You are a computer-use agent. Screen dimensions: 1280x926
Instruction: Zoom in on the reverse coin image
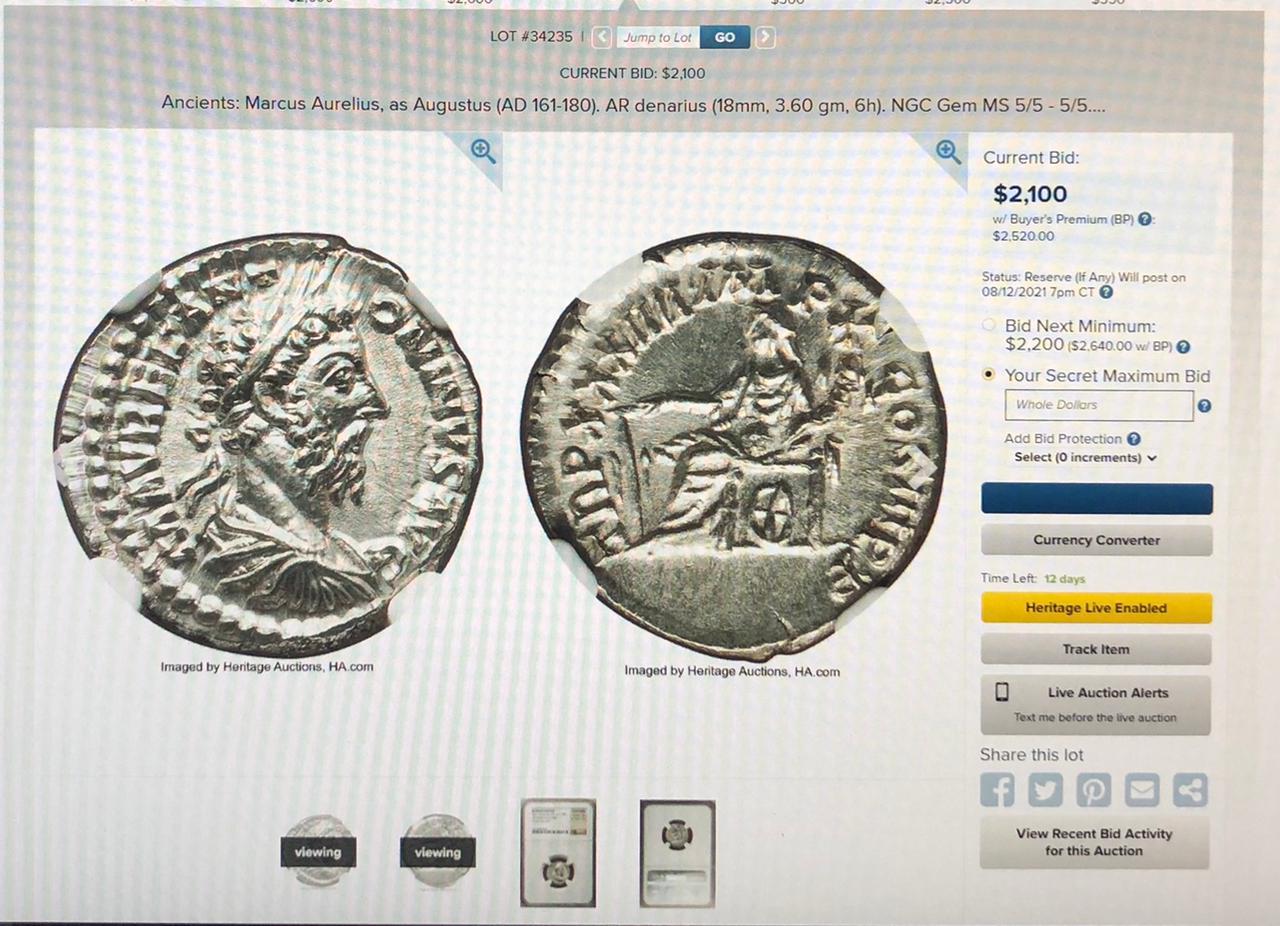(947, 151)
